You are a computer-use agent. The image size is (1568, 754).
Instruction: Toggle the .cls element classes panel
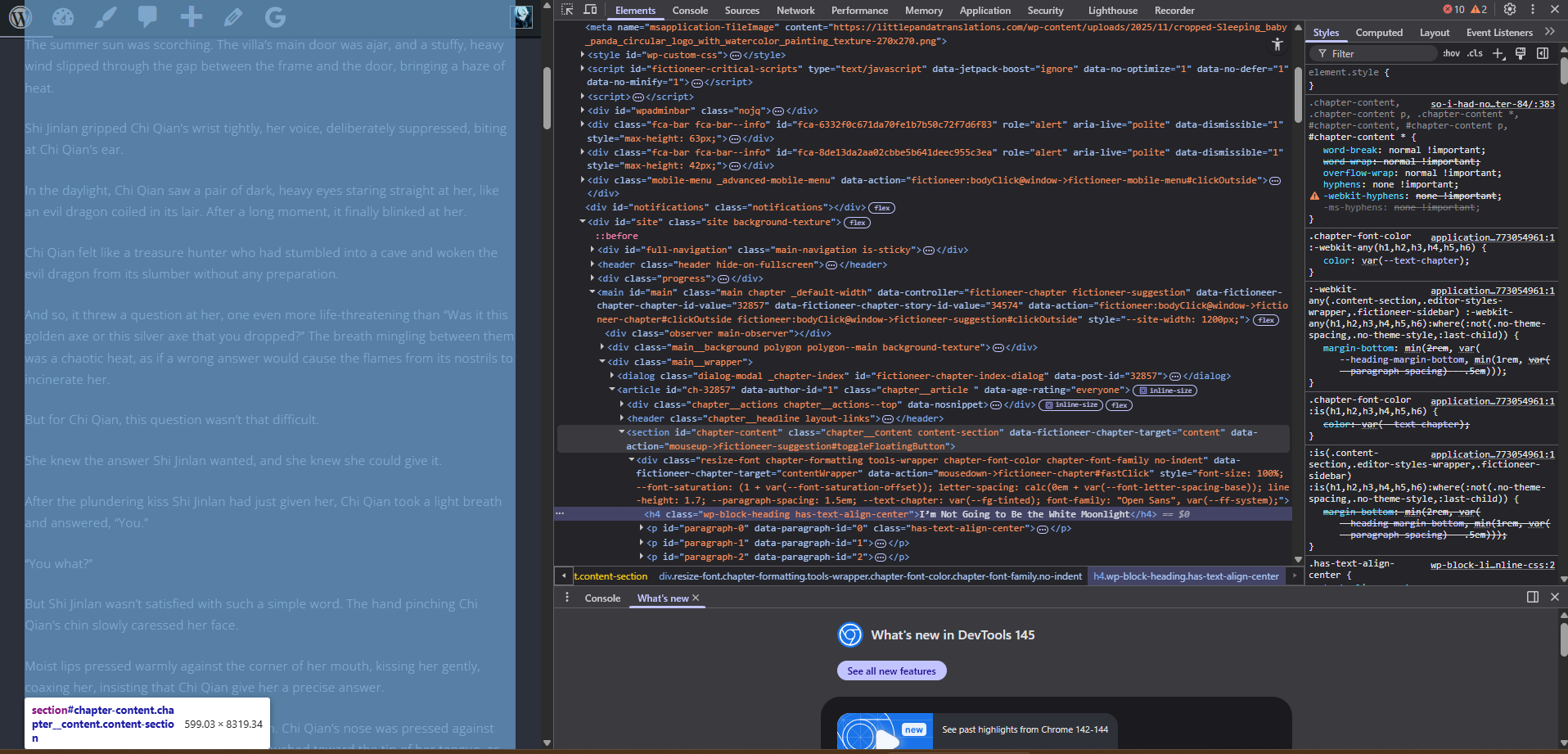coord(1475,53)
